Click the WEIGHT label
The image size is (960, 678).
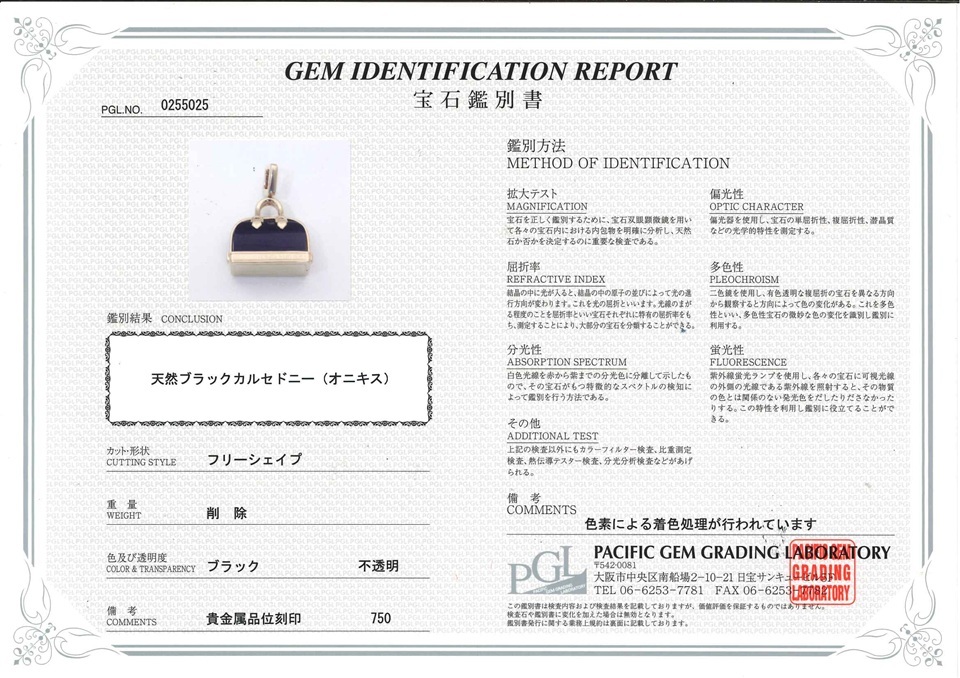tap(124, 515)
